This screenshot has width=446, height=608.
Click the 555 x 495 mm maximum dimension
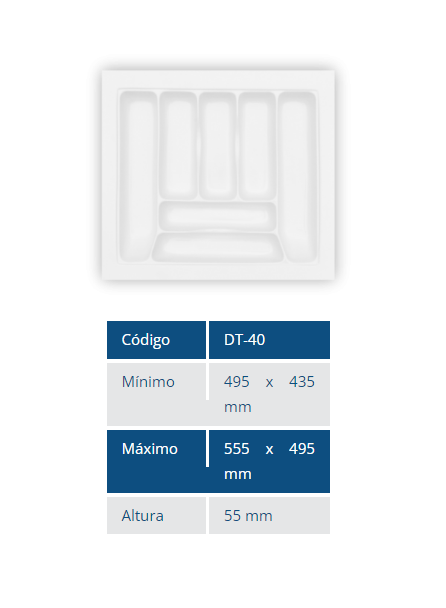(x=270, y=461)
